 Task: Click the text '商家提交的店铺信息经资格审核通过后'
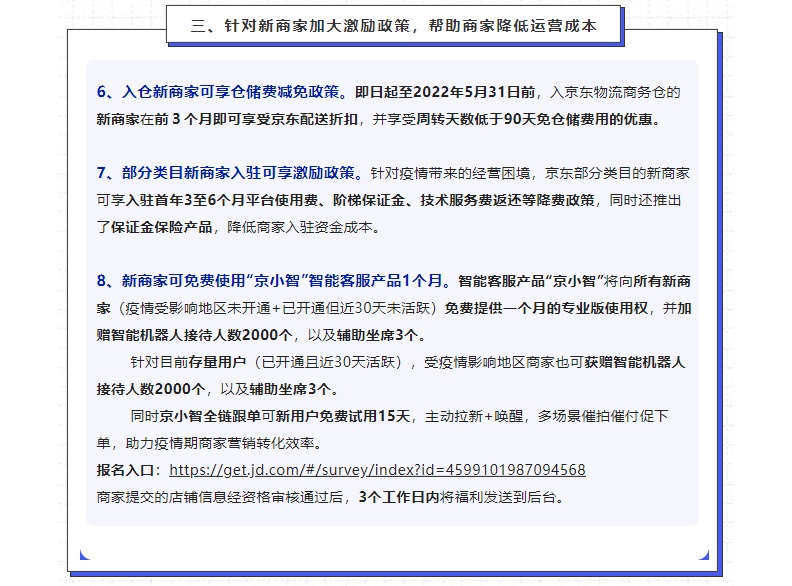click(220, 497)
